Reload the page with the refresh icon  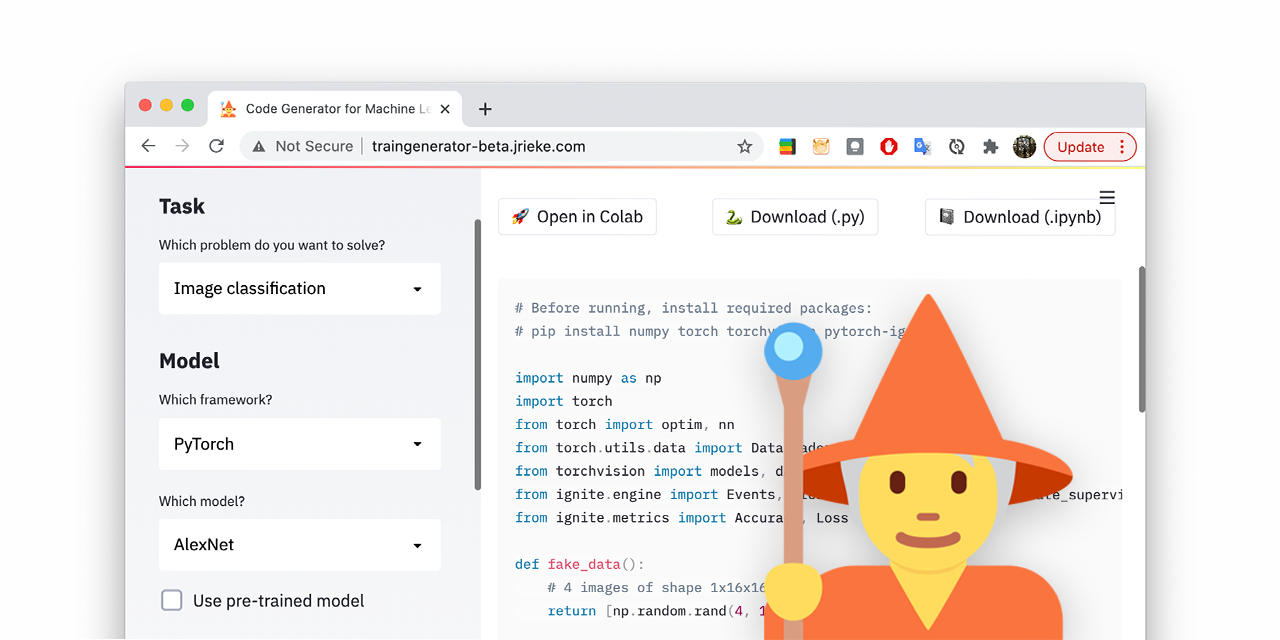216,146
